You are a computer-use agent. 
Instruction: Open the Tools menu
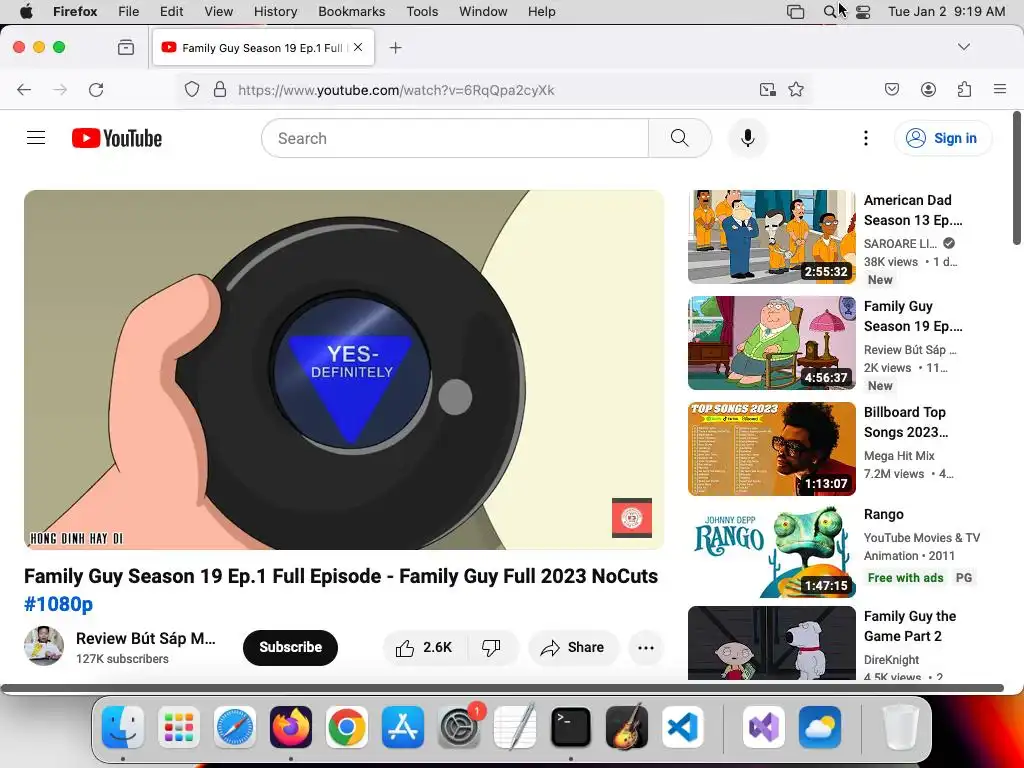[423, 12]
